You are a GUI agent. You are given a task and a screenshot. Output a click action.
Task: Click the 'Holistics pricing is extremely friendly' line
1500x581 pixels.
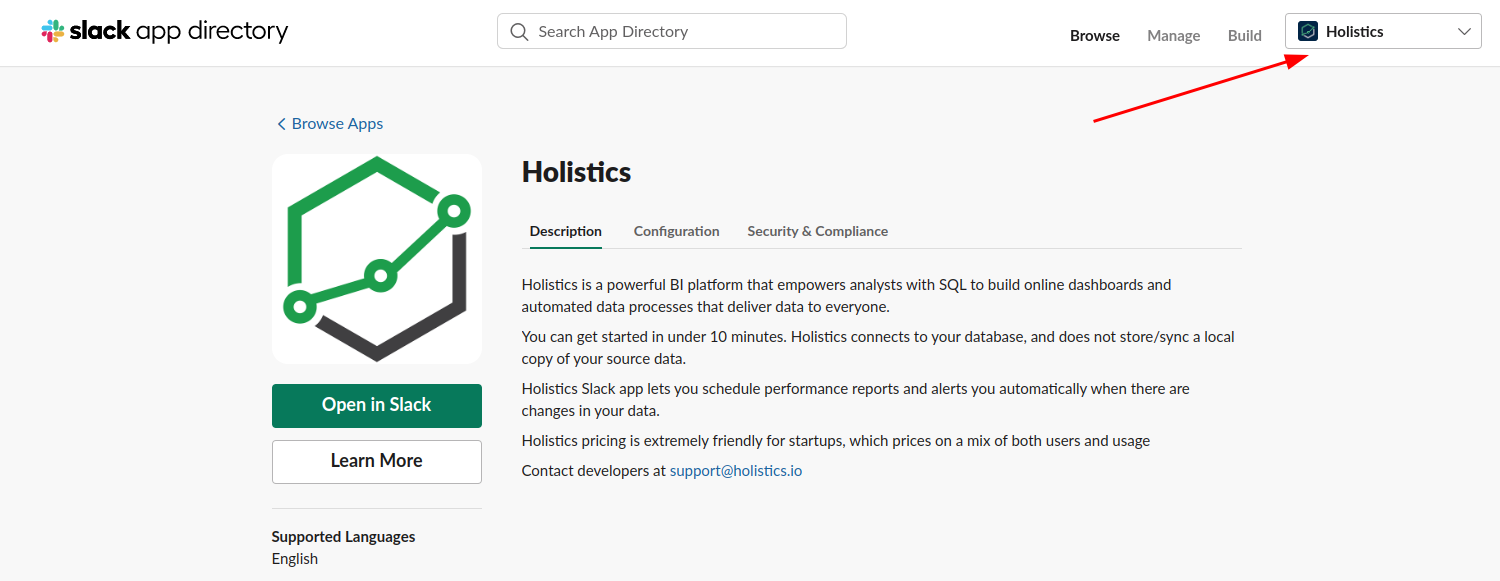click(836, 440)
